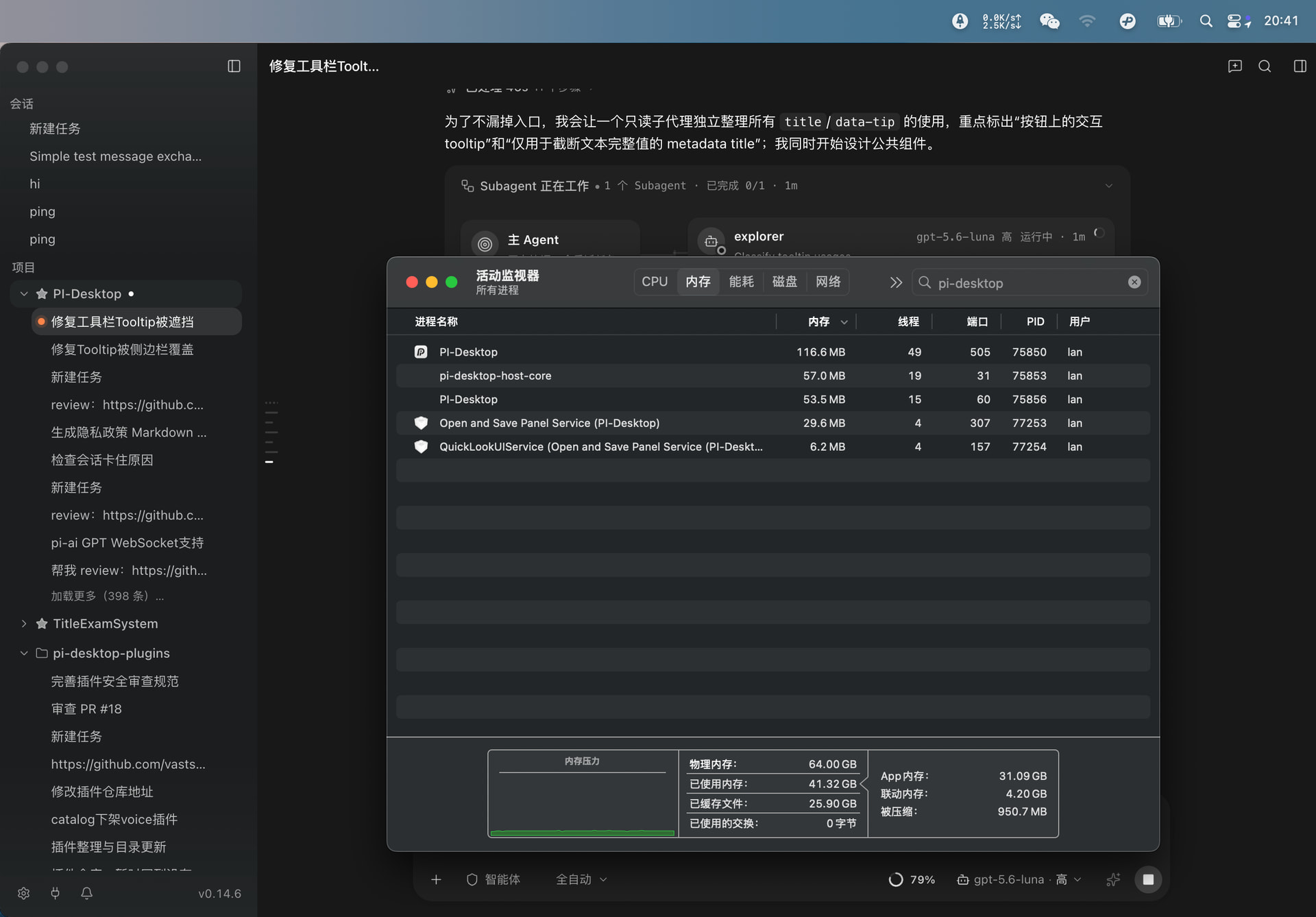Collapse the pi-desktop-plugins folder
Screen dimensions: 1316x917
(24, 653)
